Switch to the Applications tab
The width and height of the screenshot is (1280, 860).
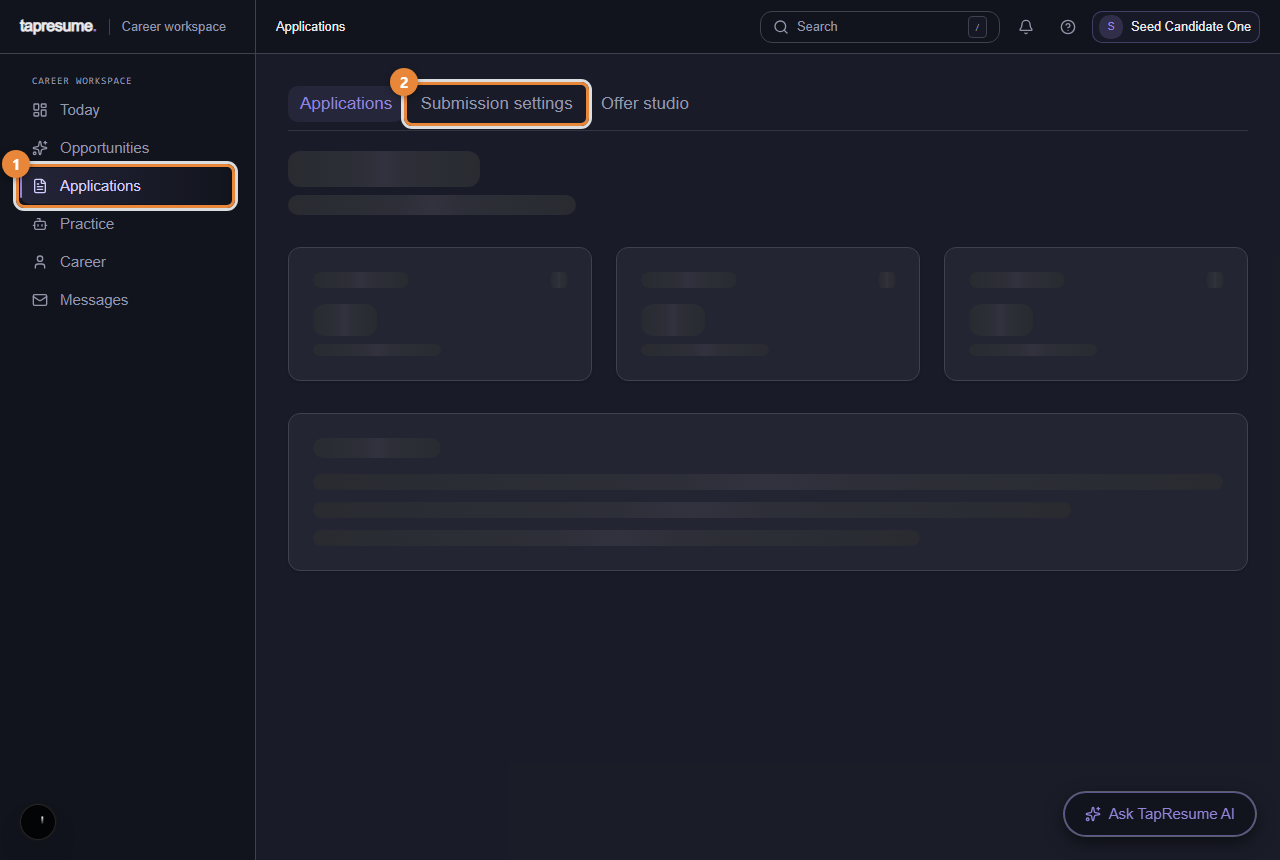346,104
